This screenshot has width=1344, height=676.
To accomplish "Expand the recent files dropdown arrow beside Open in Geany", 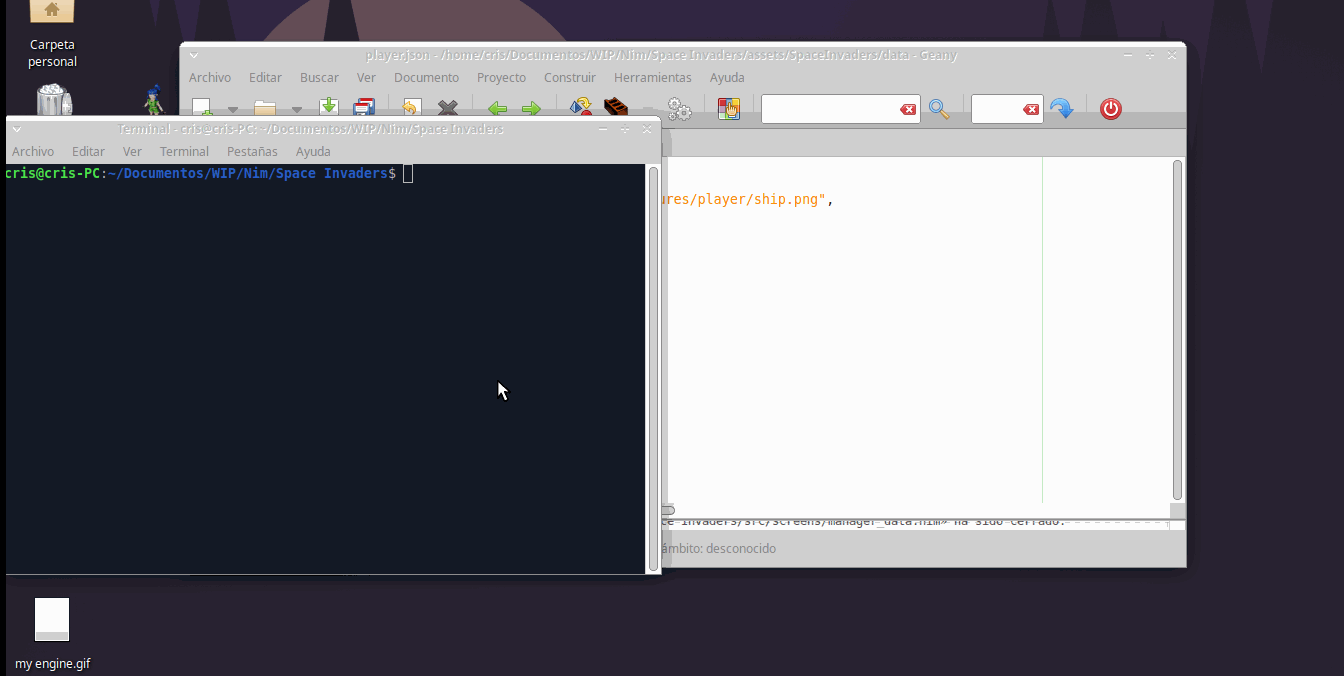I will pos(296,109).
